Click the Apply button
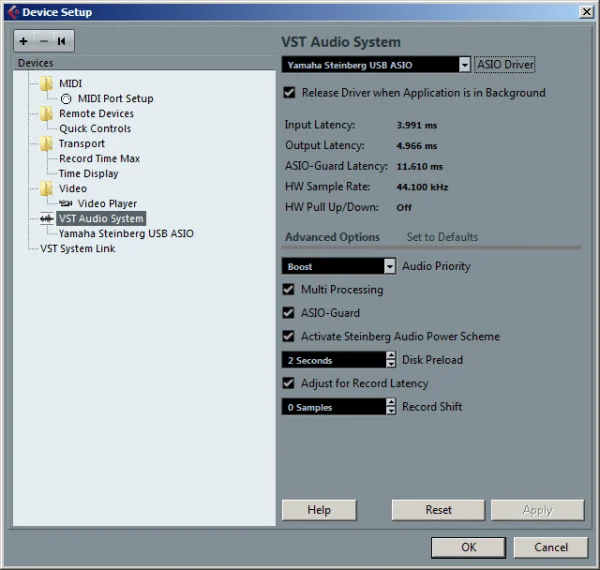Viewport: 600px width, 570px height. pos(538,510)
